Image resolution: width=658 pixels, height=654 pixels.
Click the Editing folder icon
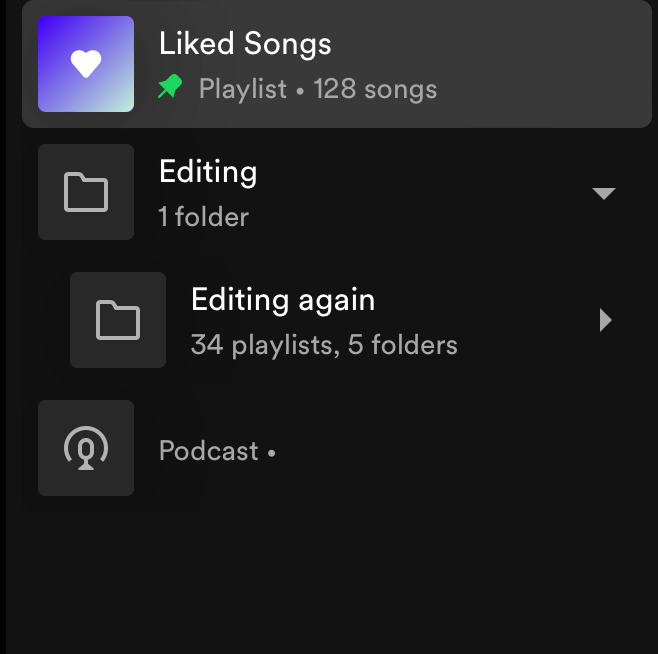86,192
